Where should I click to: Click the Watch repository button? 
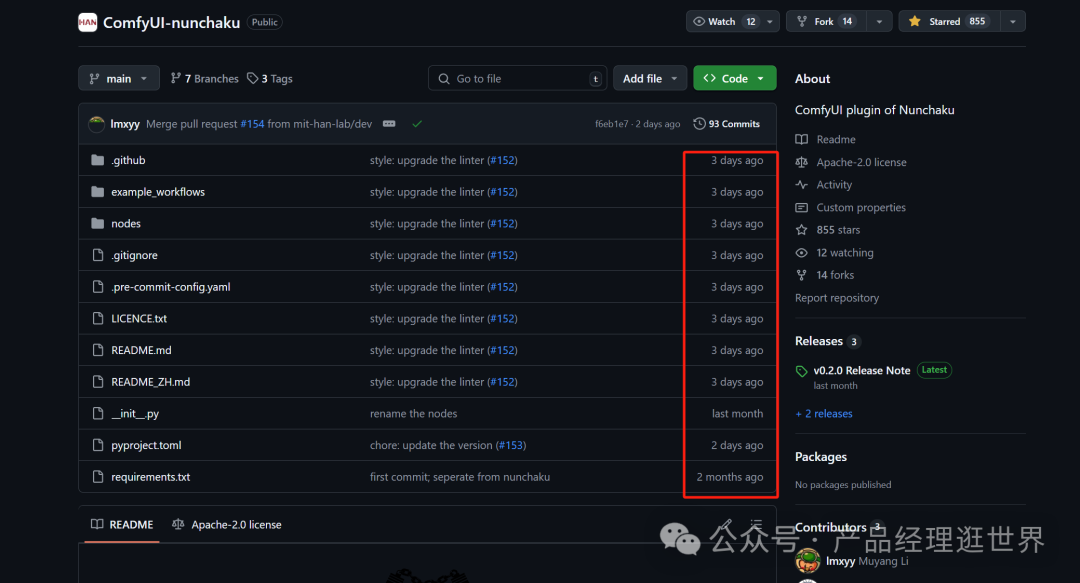click(723, 21)
